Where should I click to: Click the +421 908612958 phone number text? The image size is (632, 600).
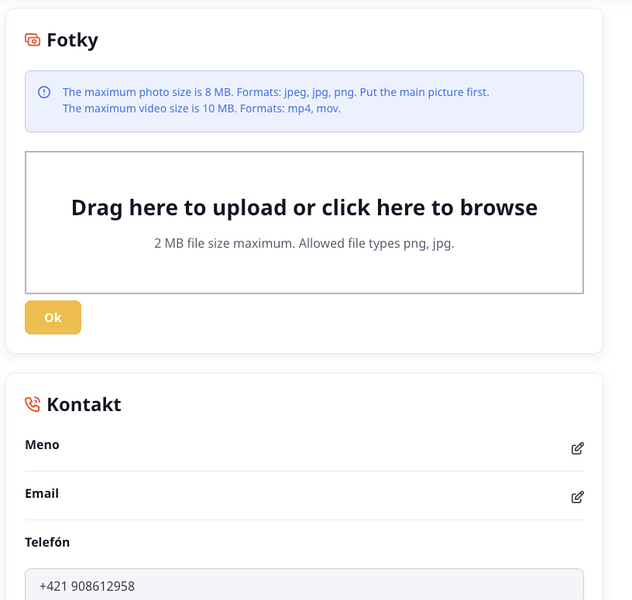[x=87, y=586]
